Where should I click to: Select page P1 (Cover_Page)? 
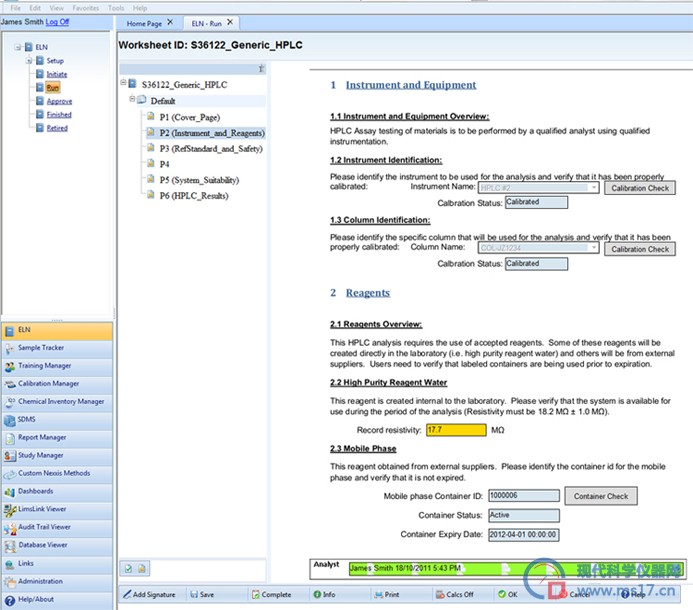190,117
